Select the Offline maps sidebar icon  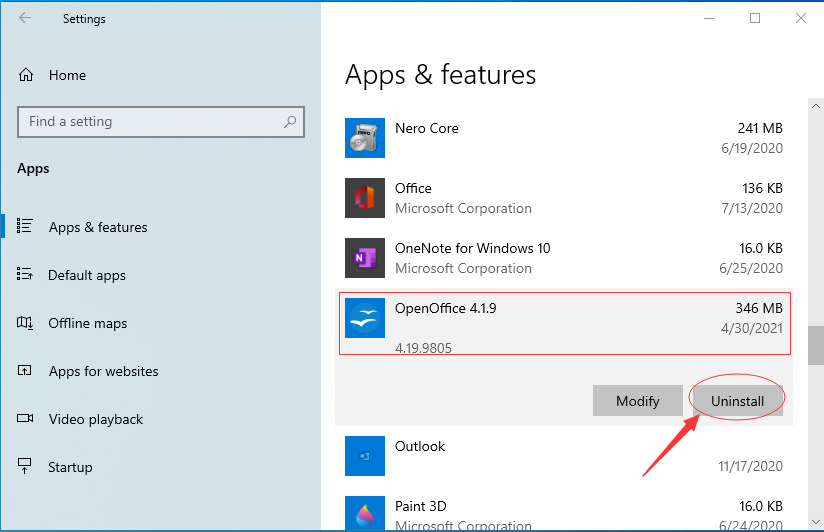pos(25,322)
